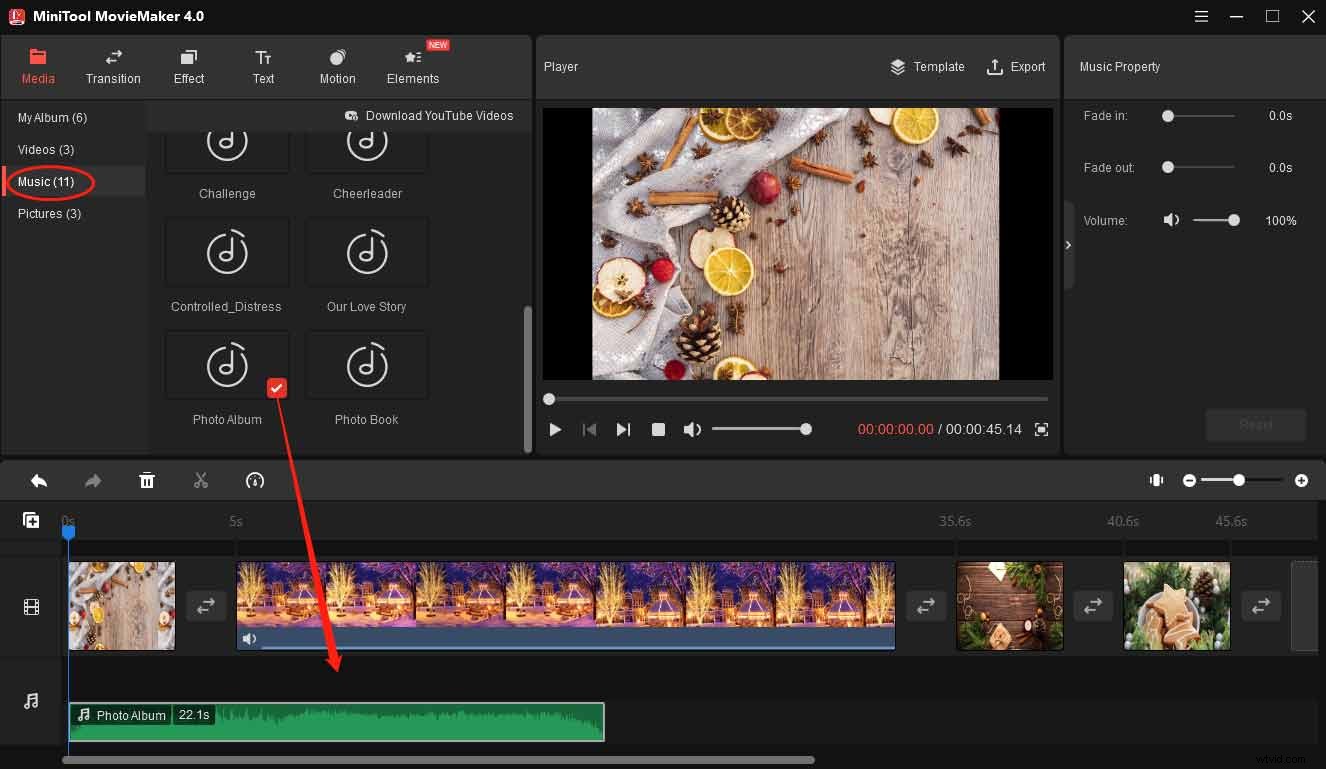This screenshot has width=1326, height=769.
Task: Export the project
Action: 1016,67
